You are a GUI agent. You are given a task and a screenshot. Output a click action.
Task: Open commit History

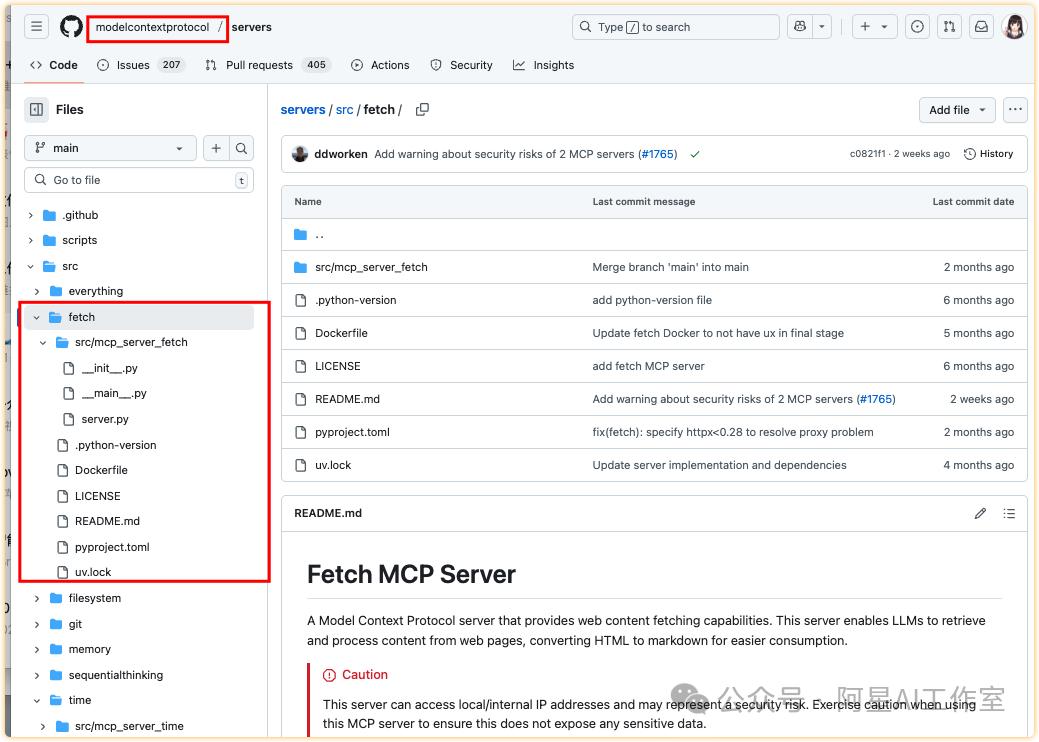point(988,154)
